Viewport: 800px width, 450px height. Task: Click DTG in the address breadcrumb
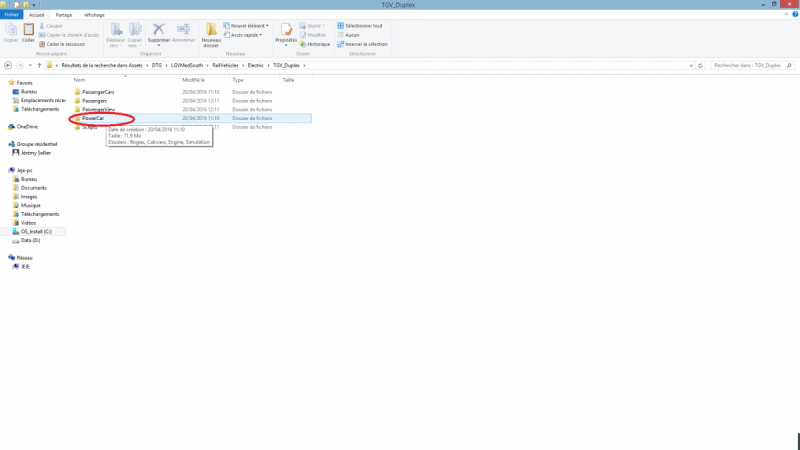tap(157, 65)
